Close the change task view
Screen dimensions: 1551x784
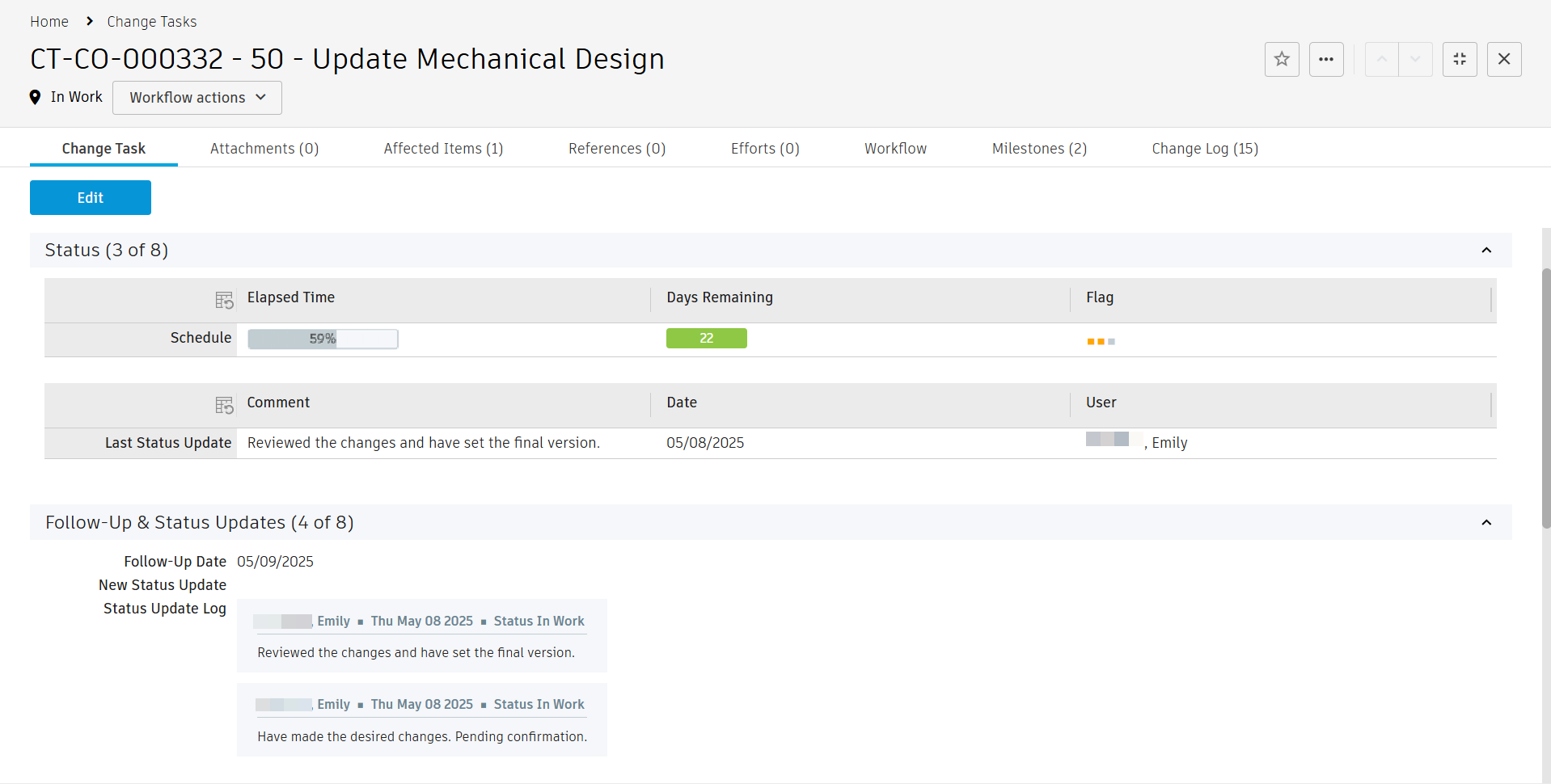(1504, 59)
